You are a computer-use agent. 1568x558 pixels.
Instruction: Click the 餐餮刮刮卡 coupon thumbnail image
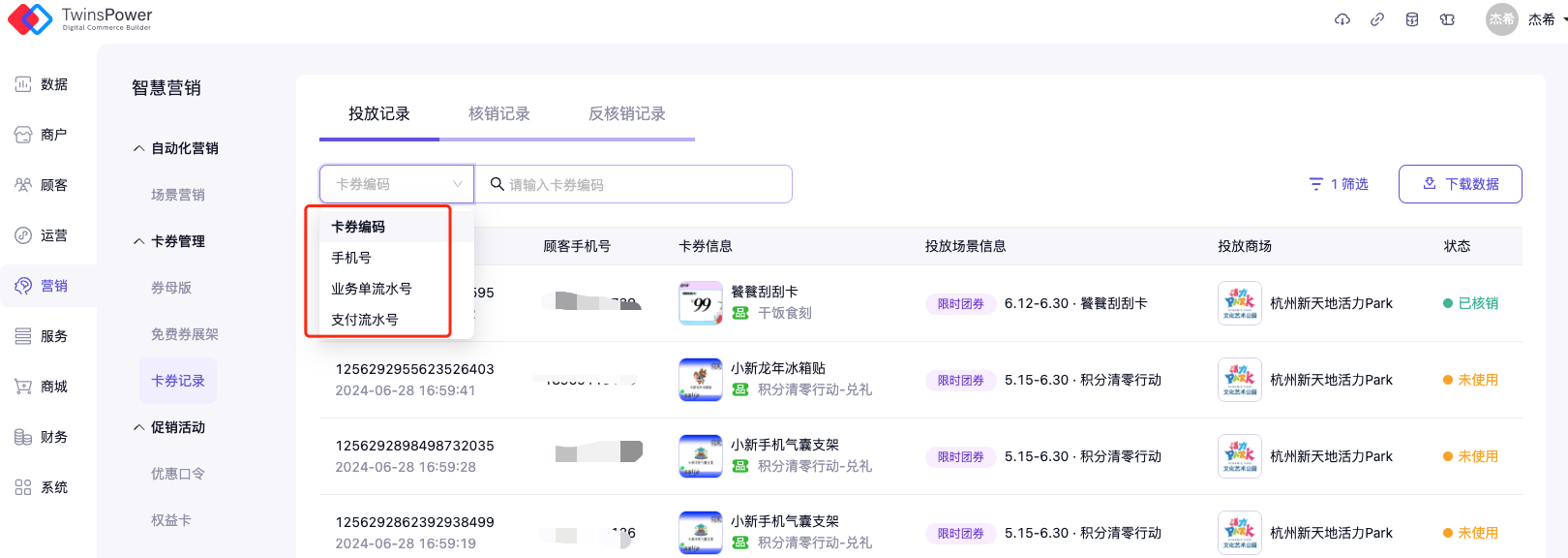click(x=701, y=303)
